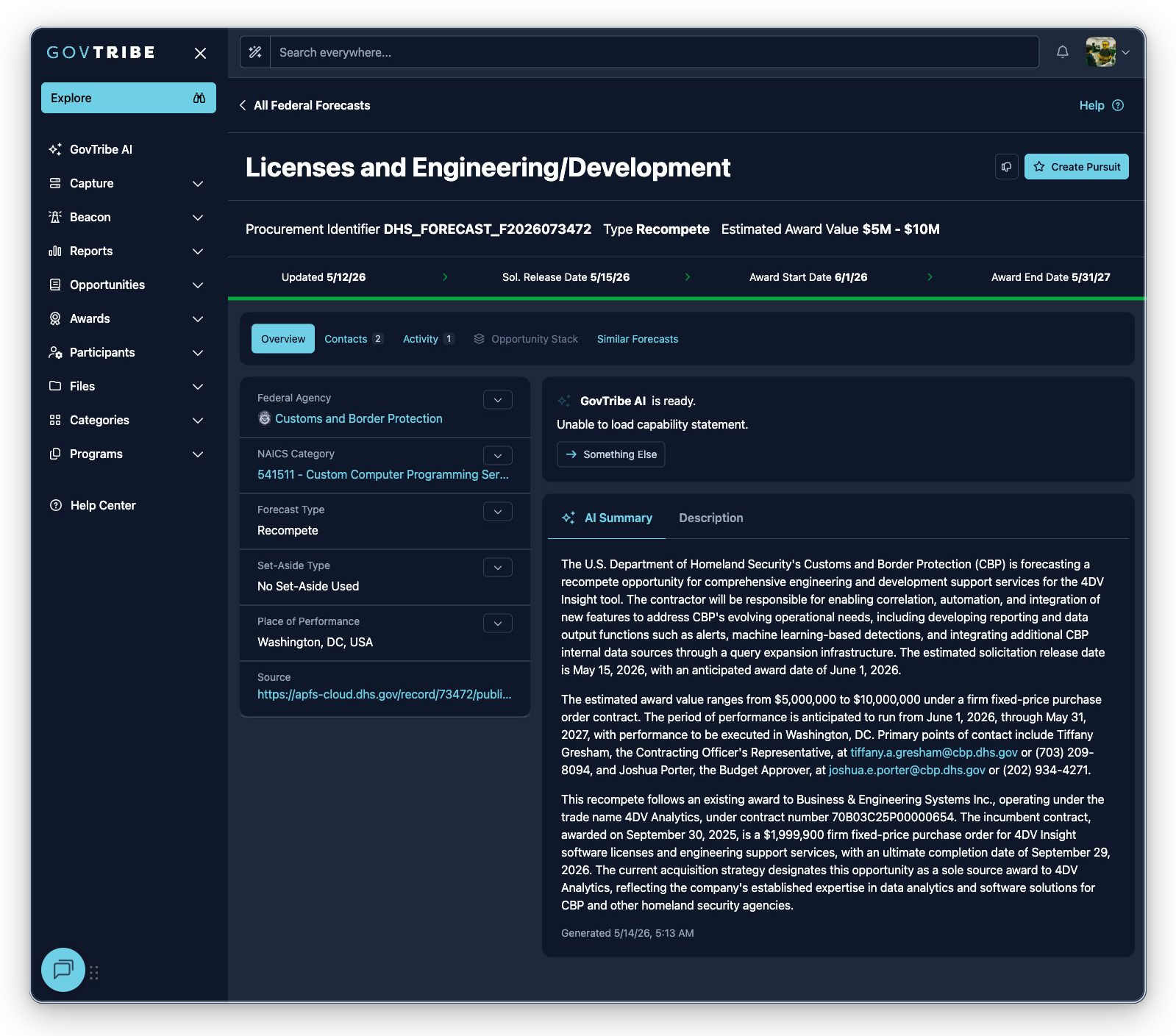
Task: Click the binoculars icon on Explore
Action: click(199, 98)
